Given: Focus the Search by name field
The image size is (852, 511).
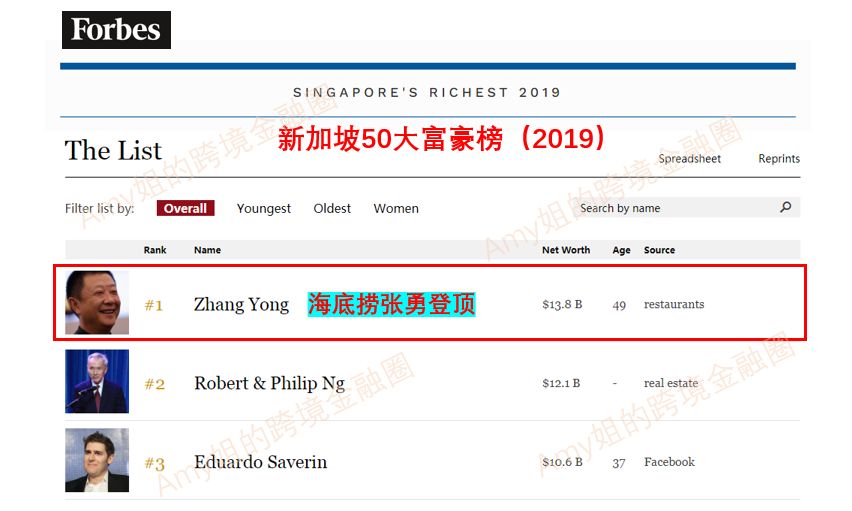Looking at the screenshot, I should pos(686,208).
